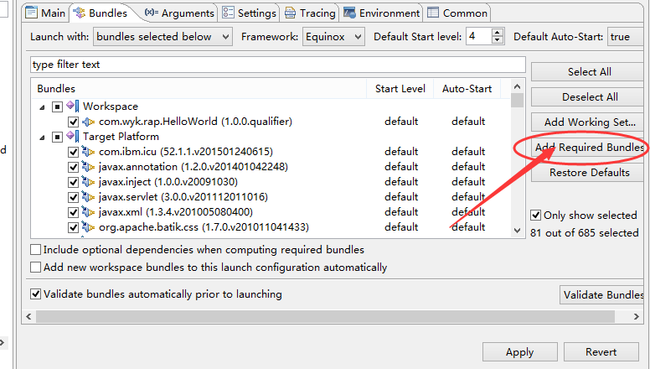Open the Default Auto-Start combo box
The image size is (650, 369).
(x=626, y=37)
